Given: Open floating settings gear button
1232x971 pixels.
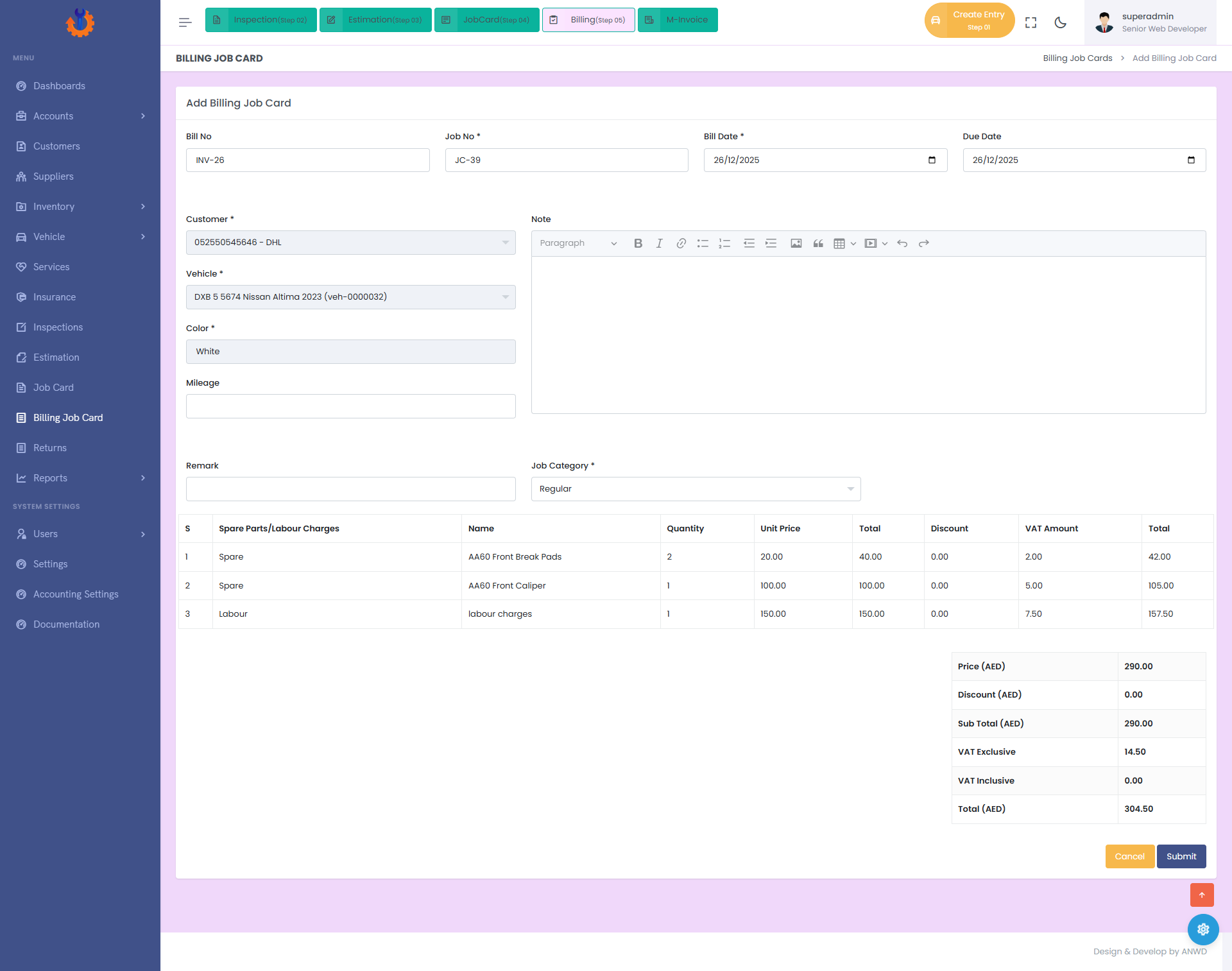Looking at the screenshot, I should [x=1202, y=929].
